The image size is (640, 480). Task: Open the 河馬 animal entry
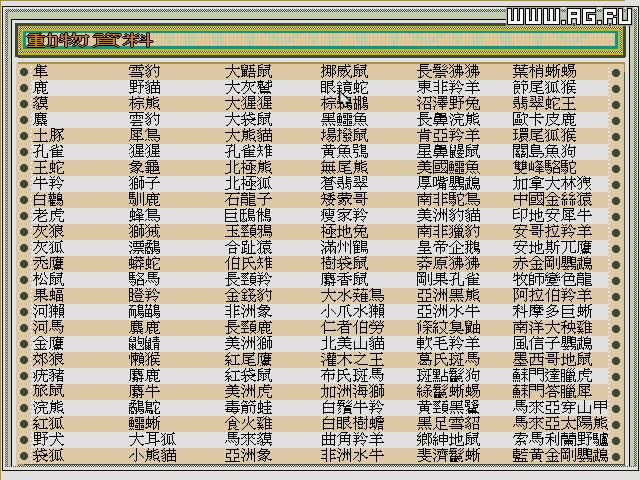coord(49,327)
